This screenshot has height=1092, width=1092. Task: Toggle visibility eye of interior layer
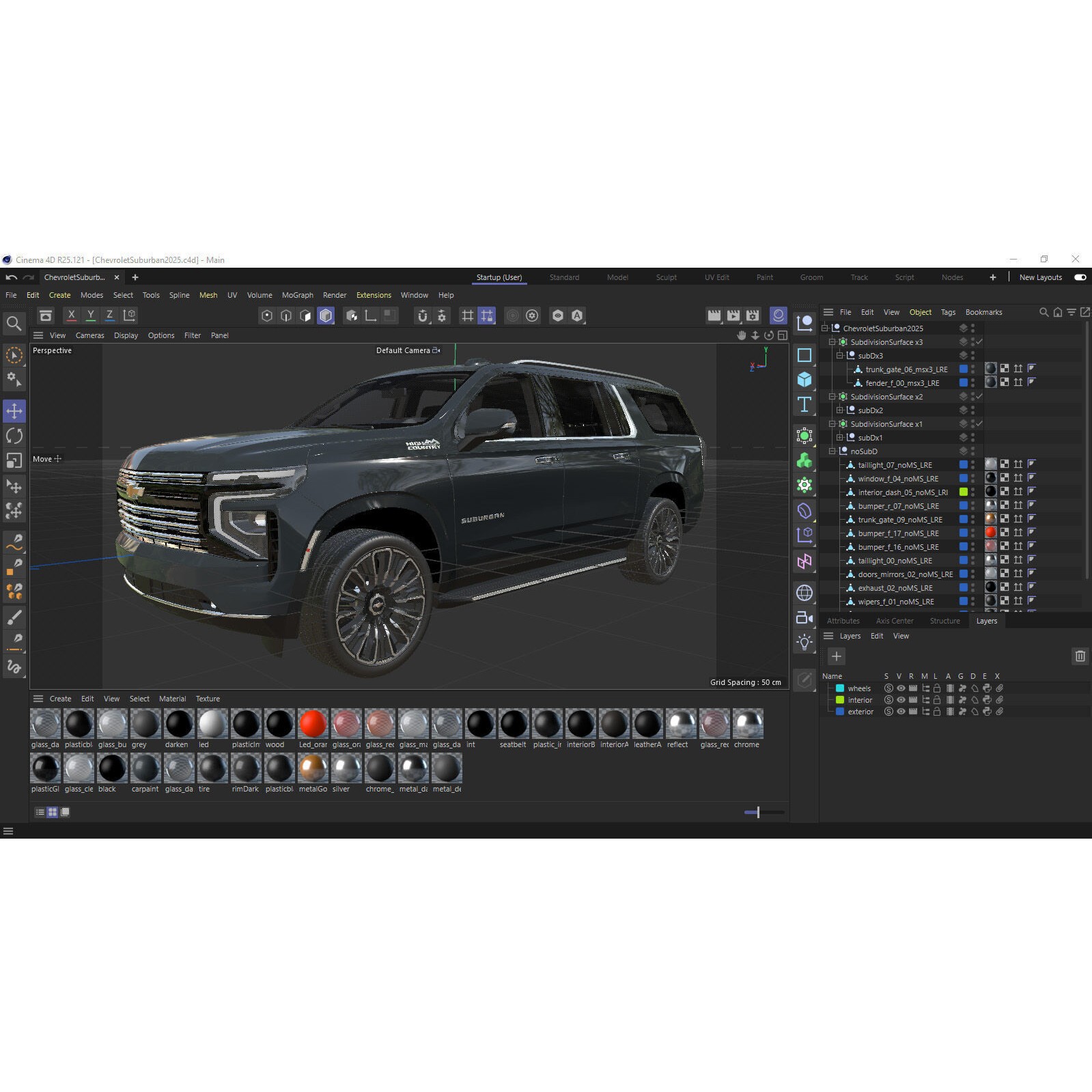pyautogui.click(x=901, y=700)
